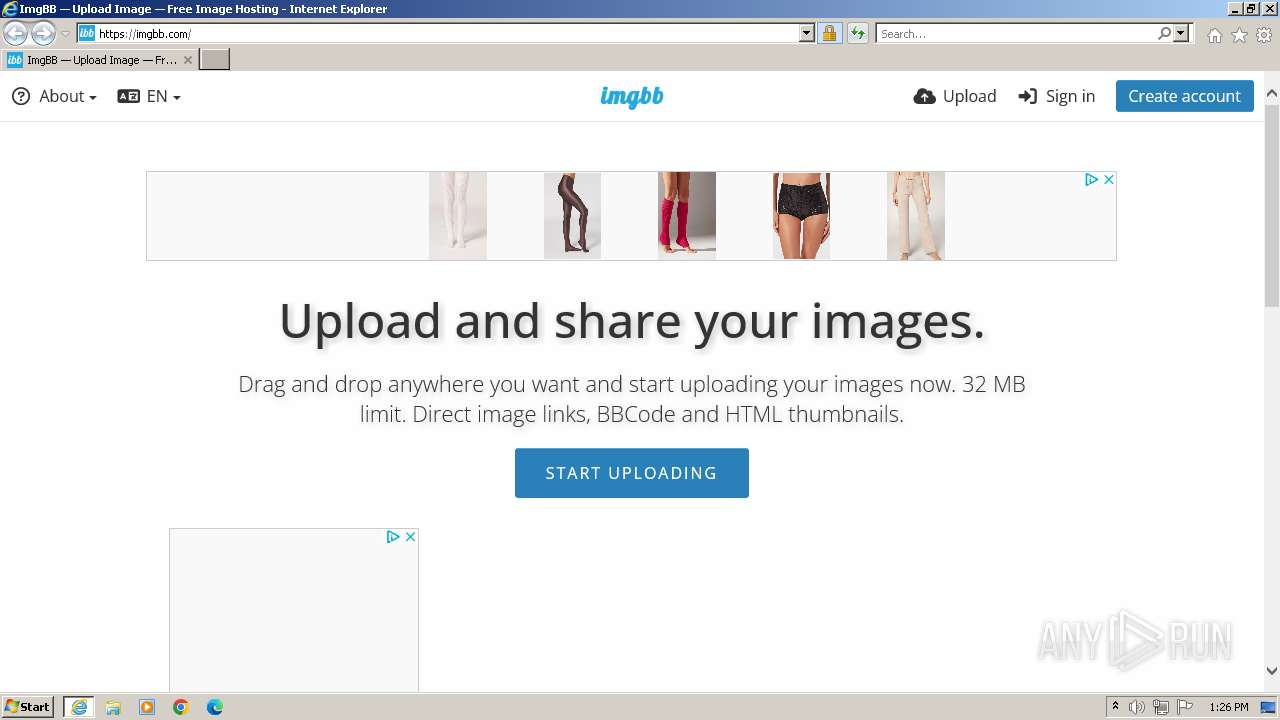Go to the browser Home page icon
This screenshot has height=720, width=1280.
click(x=1214, y=35)
